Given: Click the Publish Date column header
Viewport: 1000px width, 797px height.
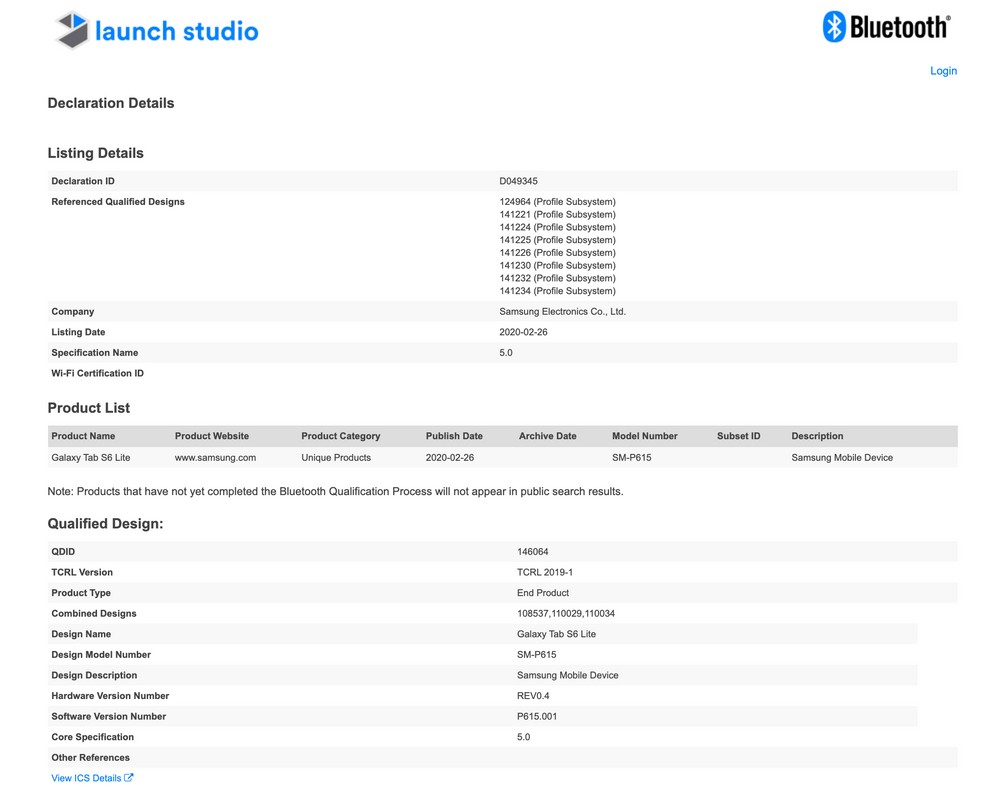Looking at the screenshot, I should [454, 436].
